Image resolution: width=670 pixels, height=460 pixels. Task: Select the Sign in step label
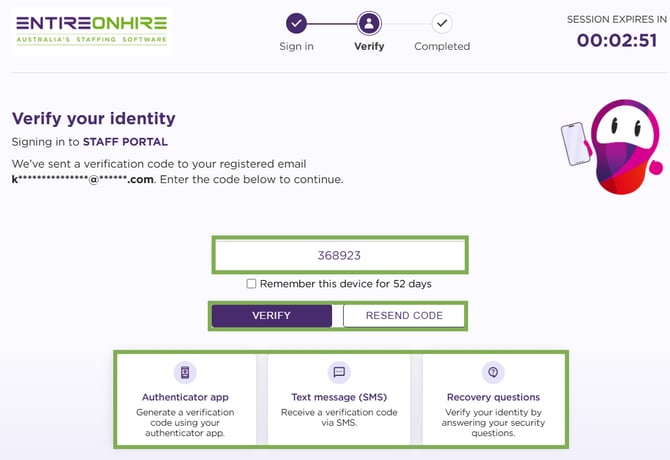[x=296, y=46]
